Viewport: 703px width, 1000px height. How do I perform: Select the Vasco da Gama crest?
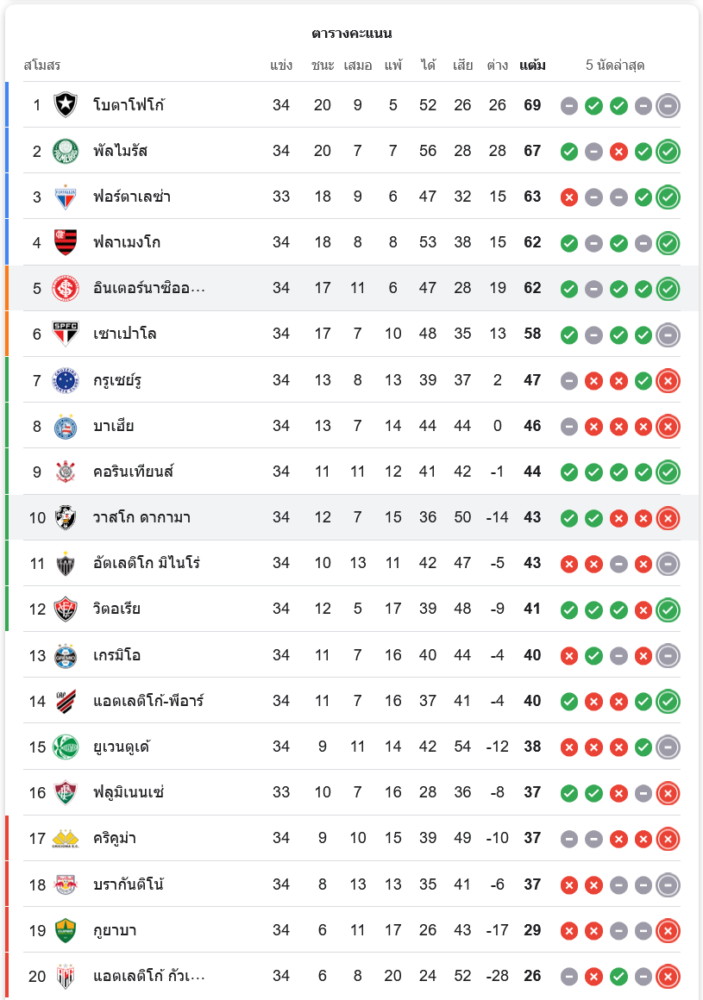(65, 517)
